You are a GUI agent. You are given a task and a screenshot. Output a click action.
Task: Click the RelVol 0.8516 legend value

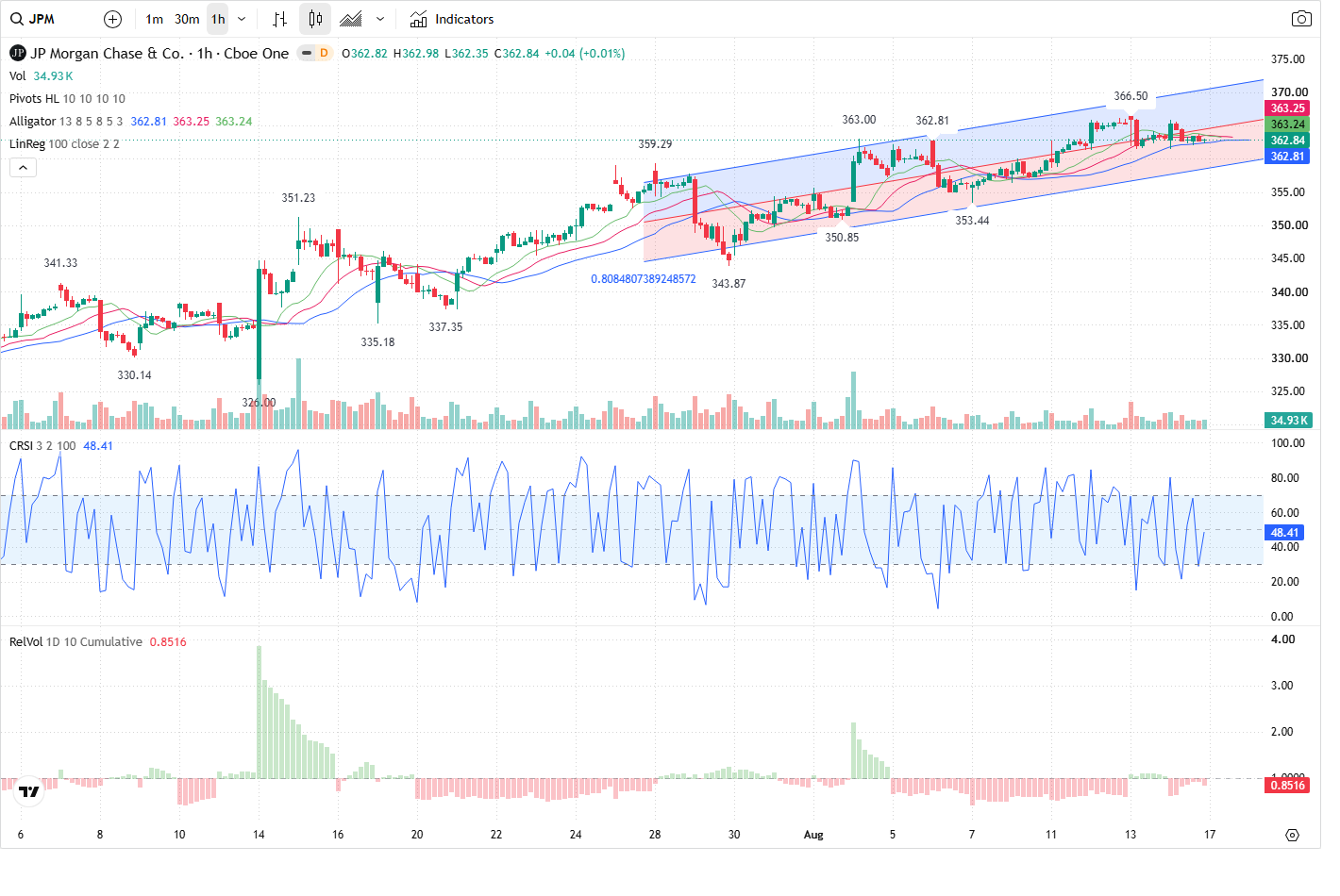[x=168, y=642]
